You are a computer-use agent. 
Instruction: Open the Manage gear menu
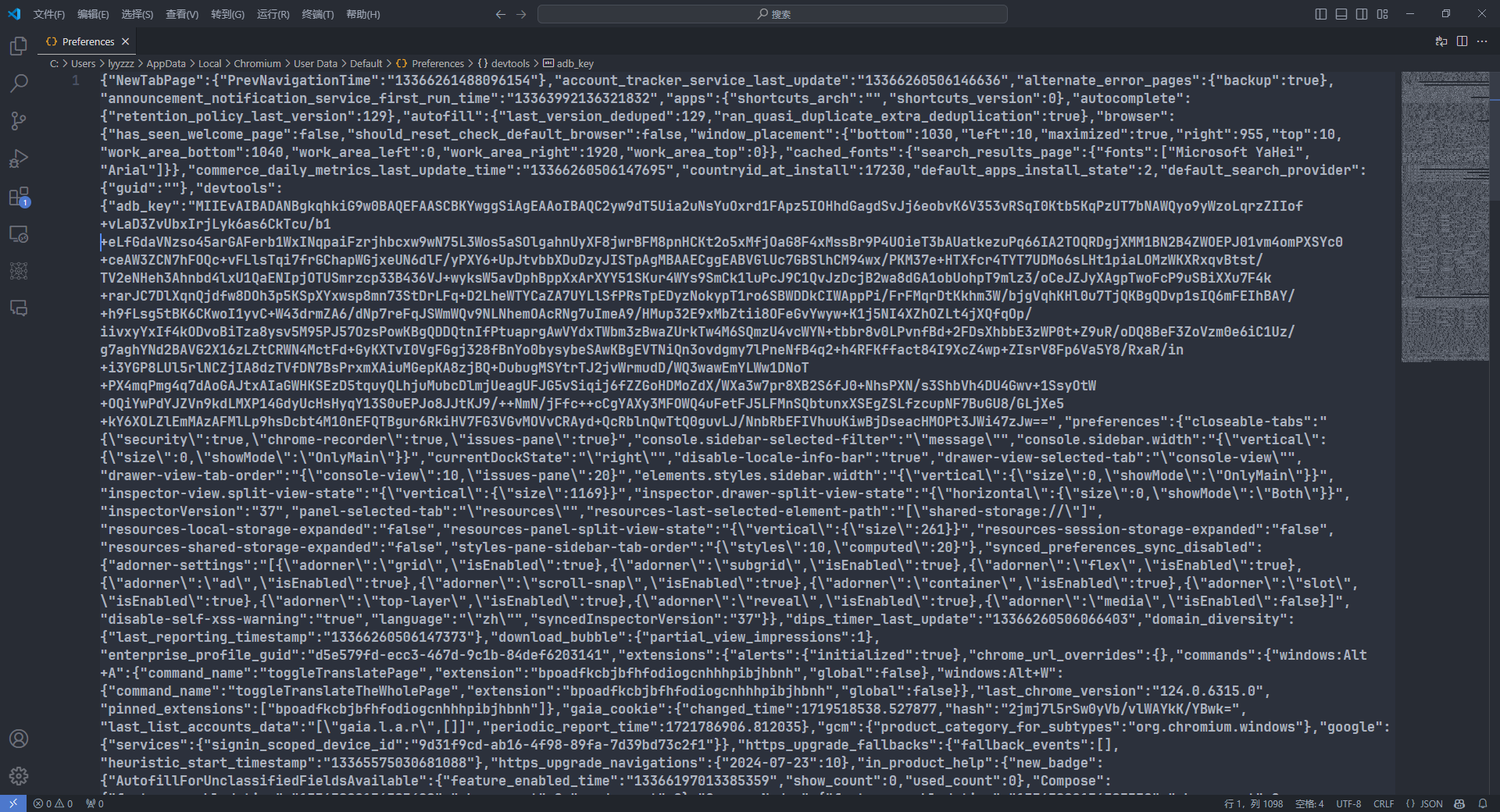click(18, 776)
